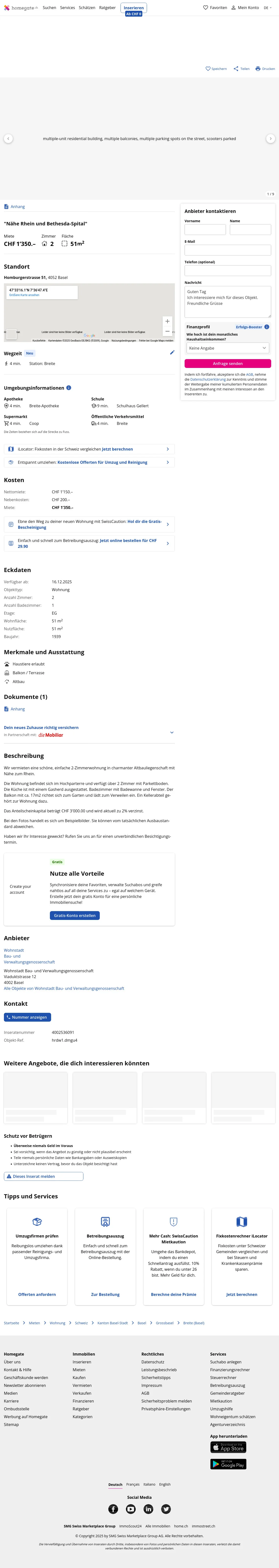Zoom in on the map
The height and width of the screenshot is (1568, 279).
pyautogui.click(x=167, y=321)
